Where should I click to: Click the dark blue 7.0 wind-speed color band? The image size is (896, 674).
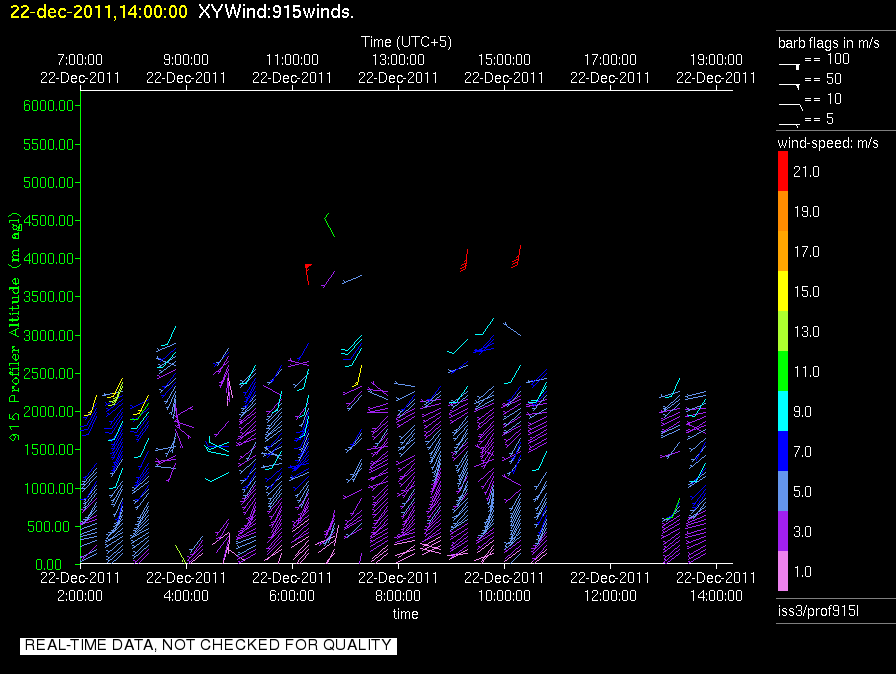click(783, 451)
